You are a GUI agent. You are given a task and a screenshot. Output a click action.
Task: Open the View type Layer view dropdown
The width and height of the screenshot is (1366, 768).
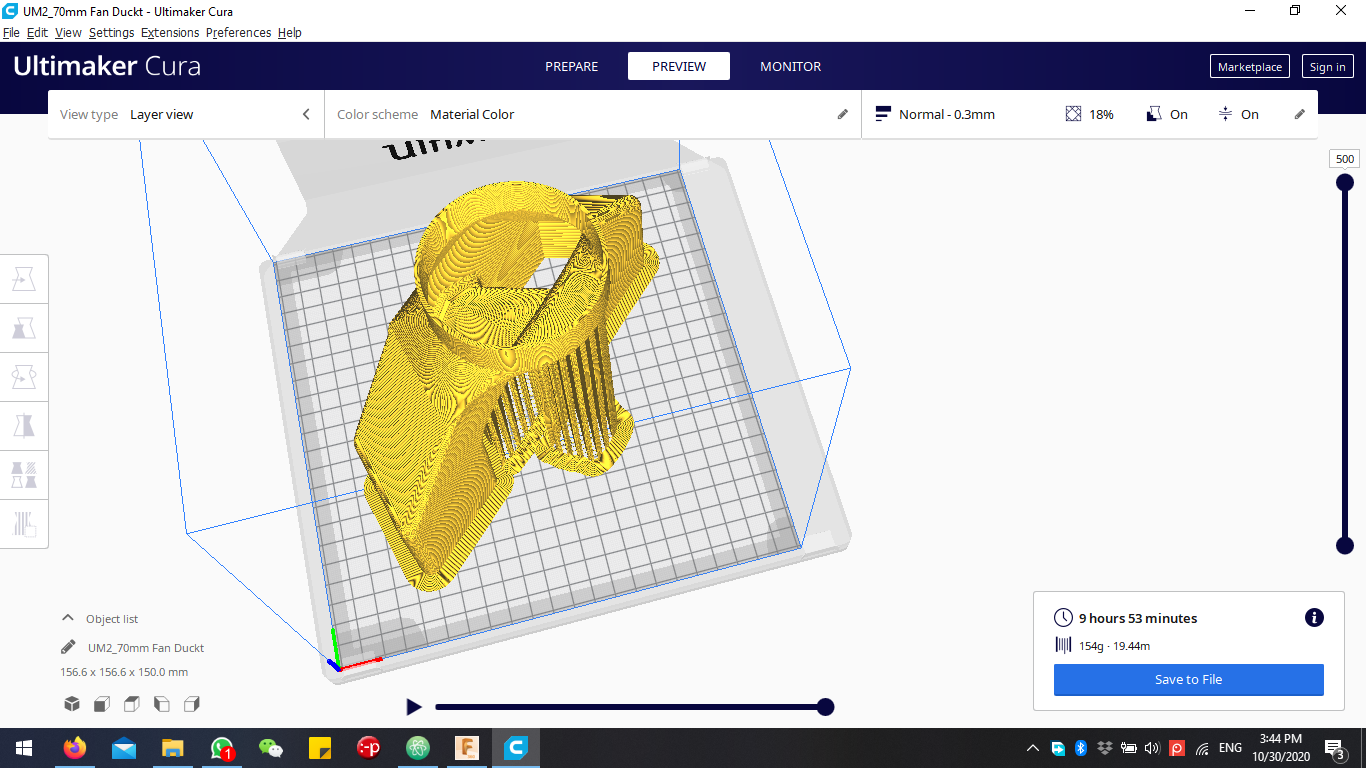pyautogui.click(x=186, y=114)
